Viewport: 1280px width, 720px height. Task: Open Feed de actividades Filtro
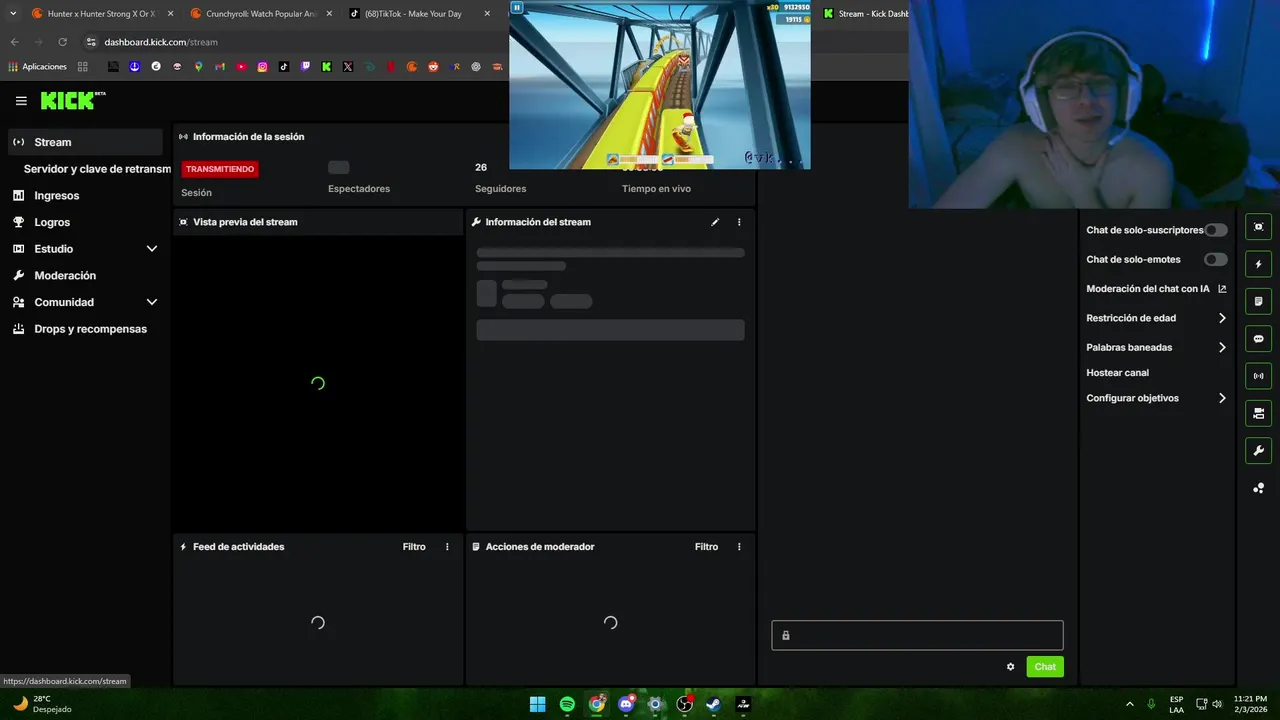[414, 547]
